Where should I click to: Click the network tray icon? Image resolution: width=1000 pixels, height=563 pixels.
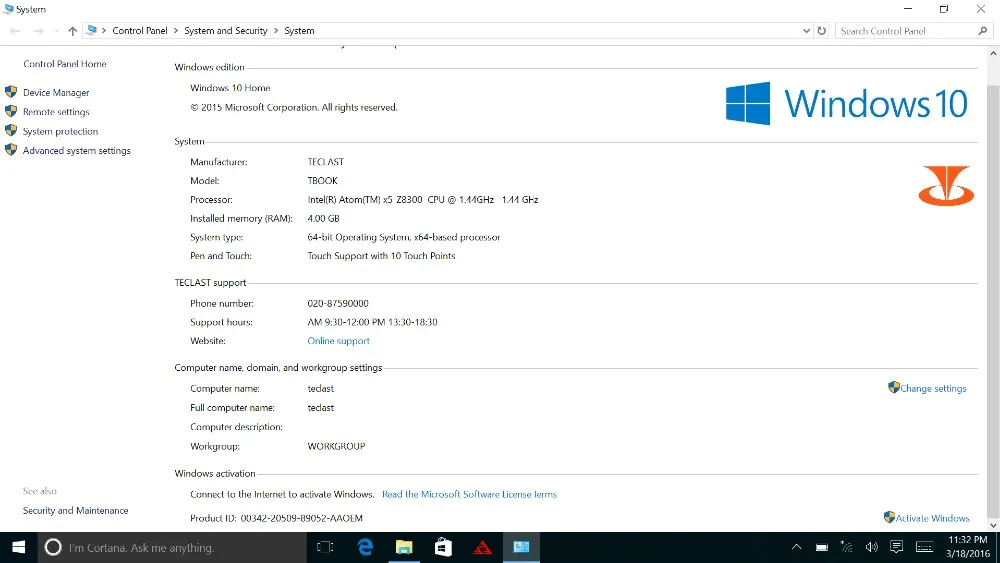click(846, 546)
